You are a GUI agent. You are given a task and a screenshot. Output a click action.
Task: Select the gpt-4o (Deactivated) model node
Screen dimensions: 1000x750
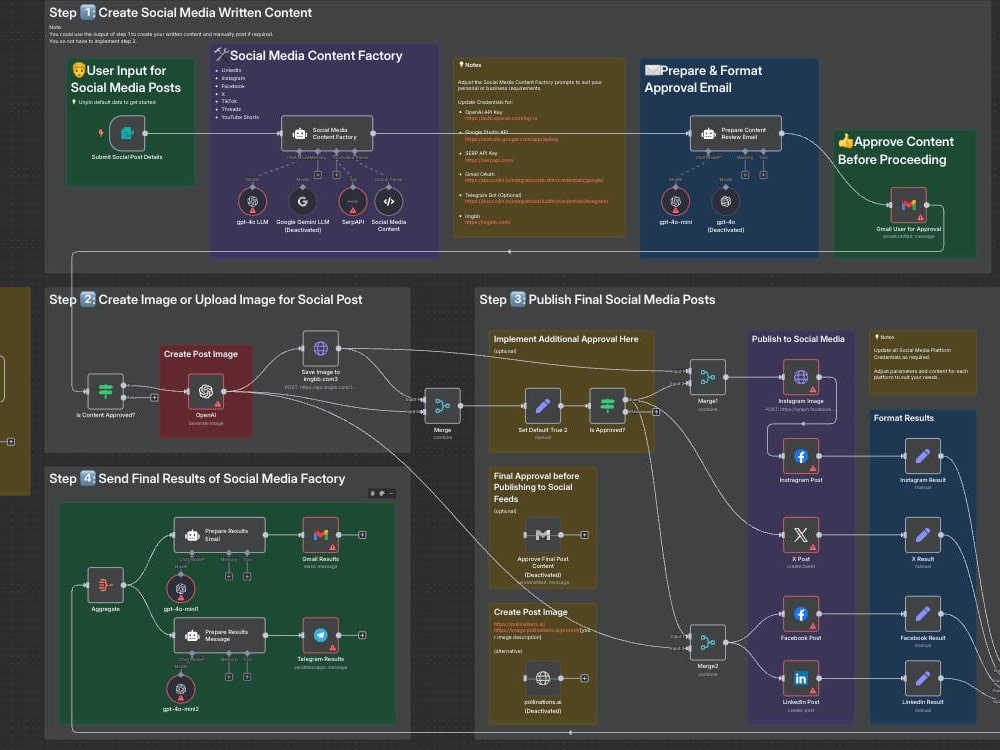726,202
